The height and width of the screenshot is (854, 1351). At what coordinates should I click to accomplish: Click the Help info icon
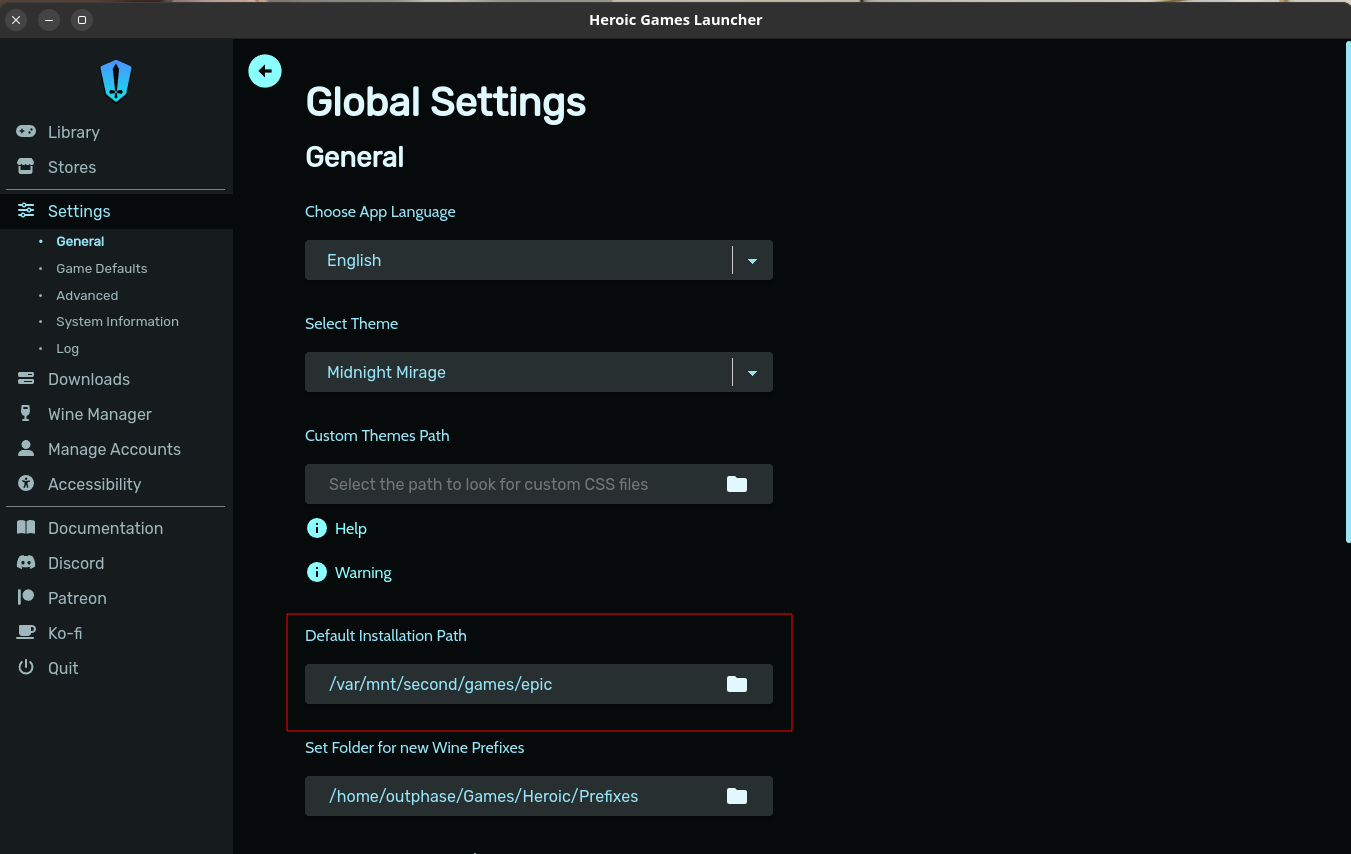pos(317,528)
